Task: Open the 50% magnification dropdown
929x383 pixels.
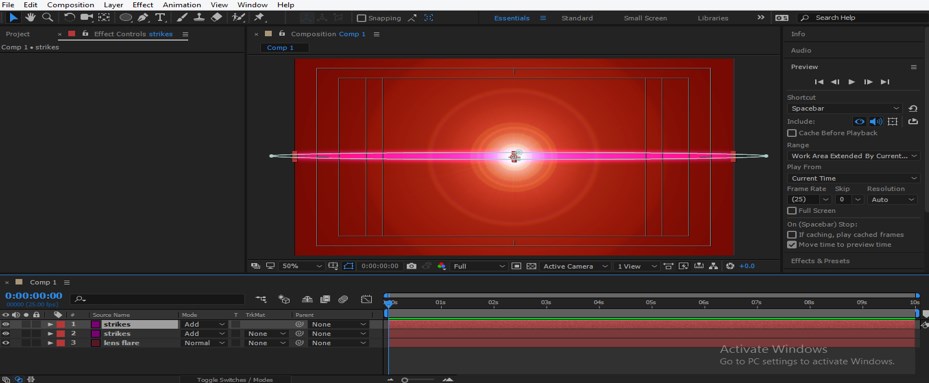Action: 302,266
